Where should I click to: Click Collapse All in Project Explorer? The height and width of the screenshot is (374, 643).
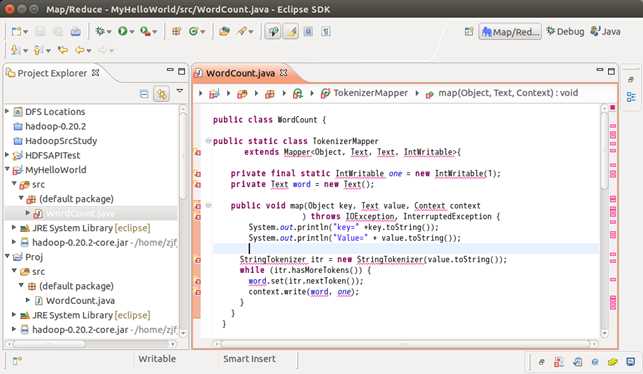coord(144,94)
